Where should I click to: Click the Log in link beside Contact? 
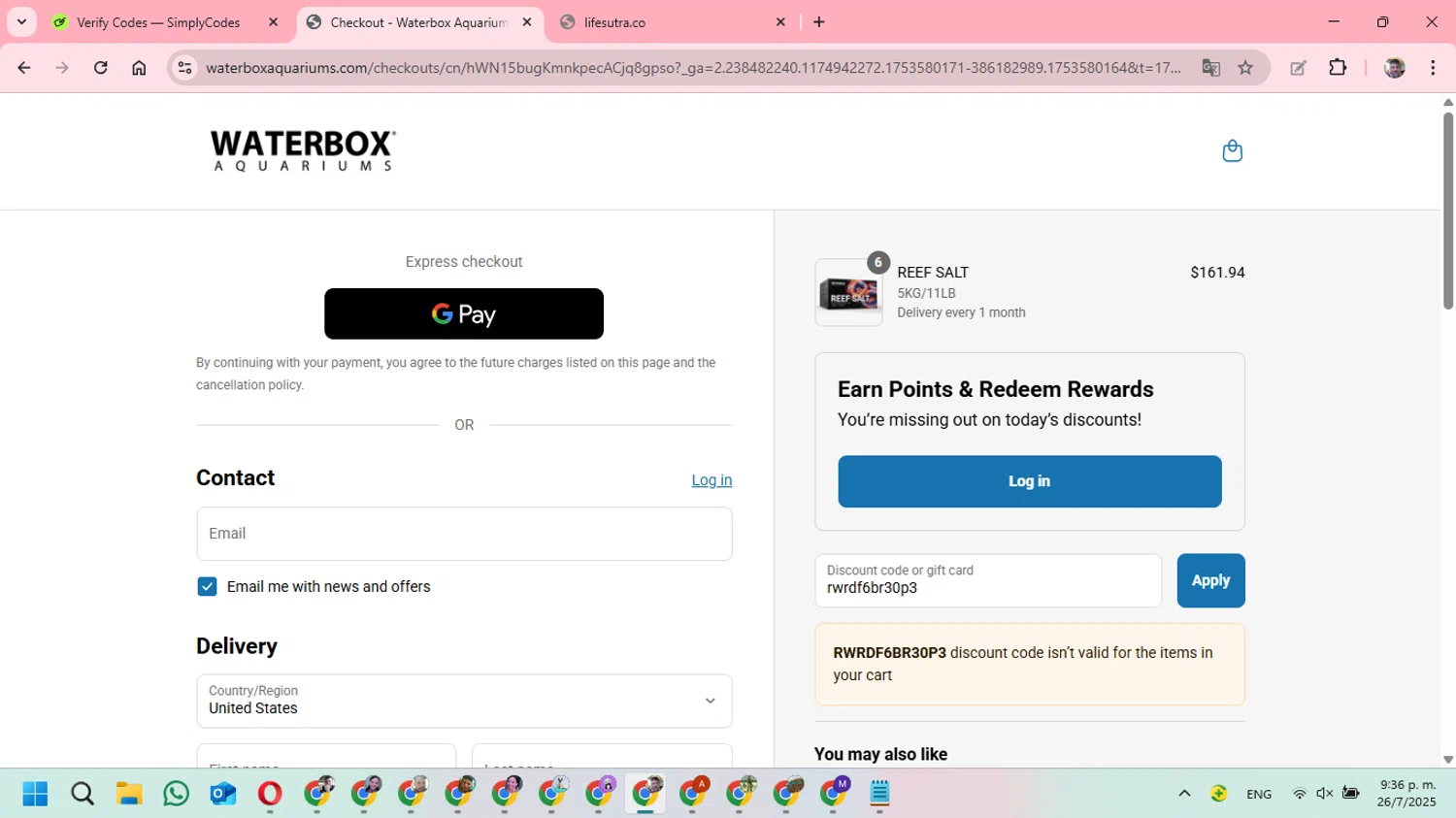711,480
